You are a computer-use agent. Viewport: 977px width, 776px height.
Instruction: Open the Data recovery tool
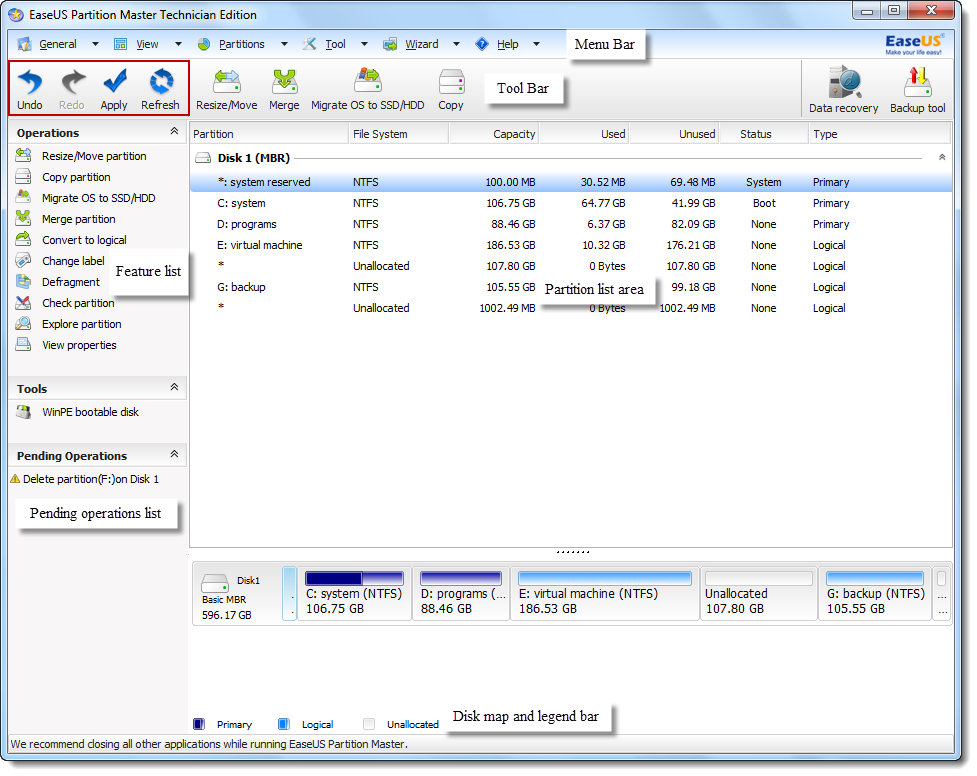(x=843, y=86)
